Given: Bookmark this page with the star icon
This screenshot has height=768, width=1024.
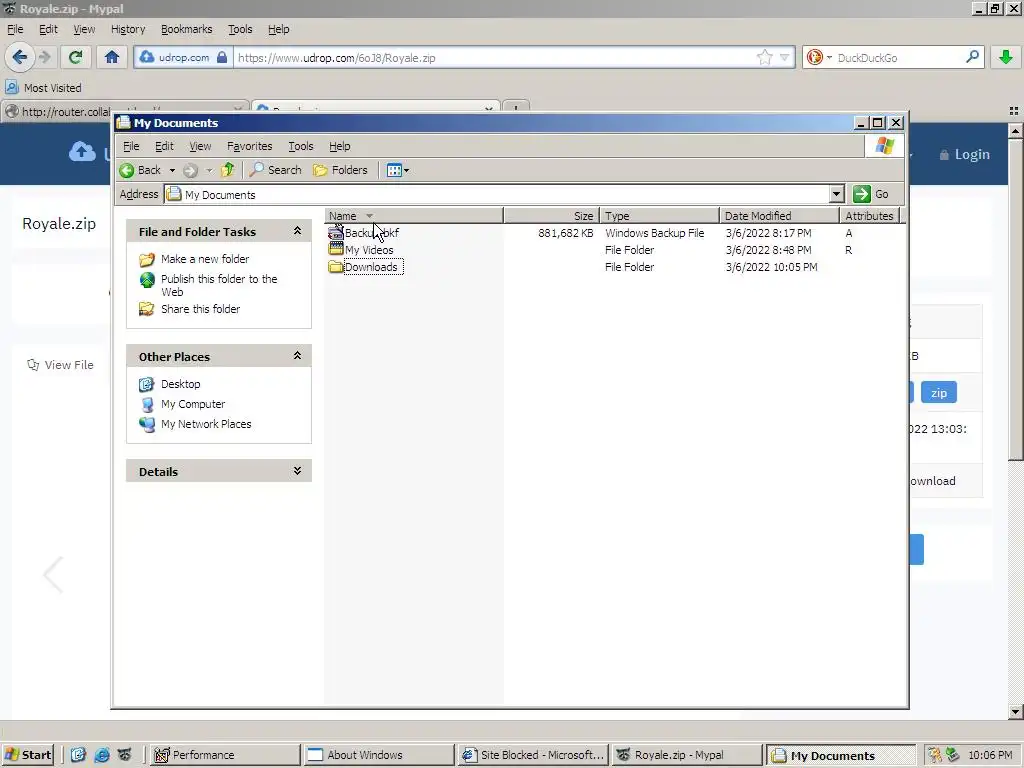Looking at the screenshot, I should click(765, 57).
